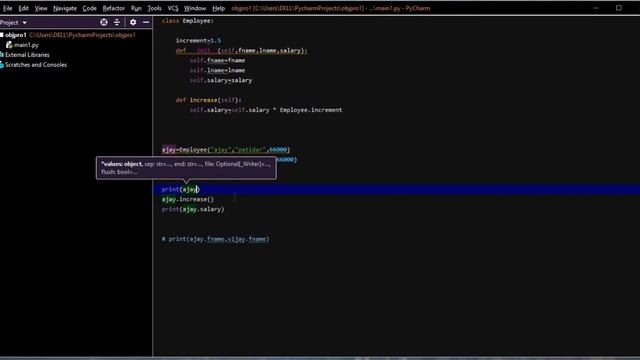Viewport: 640px width, 360px height.
Task: Open the Project view dropdown
Action: coord(13,22)
